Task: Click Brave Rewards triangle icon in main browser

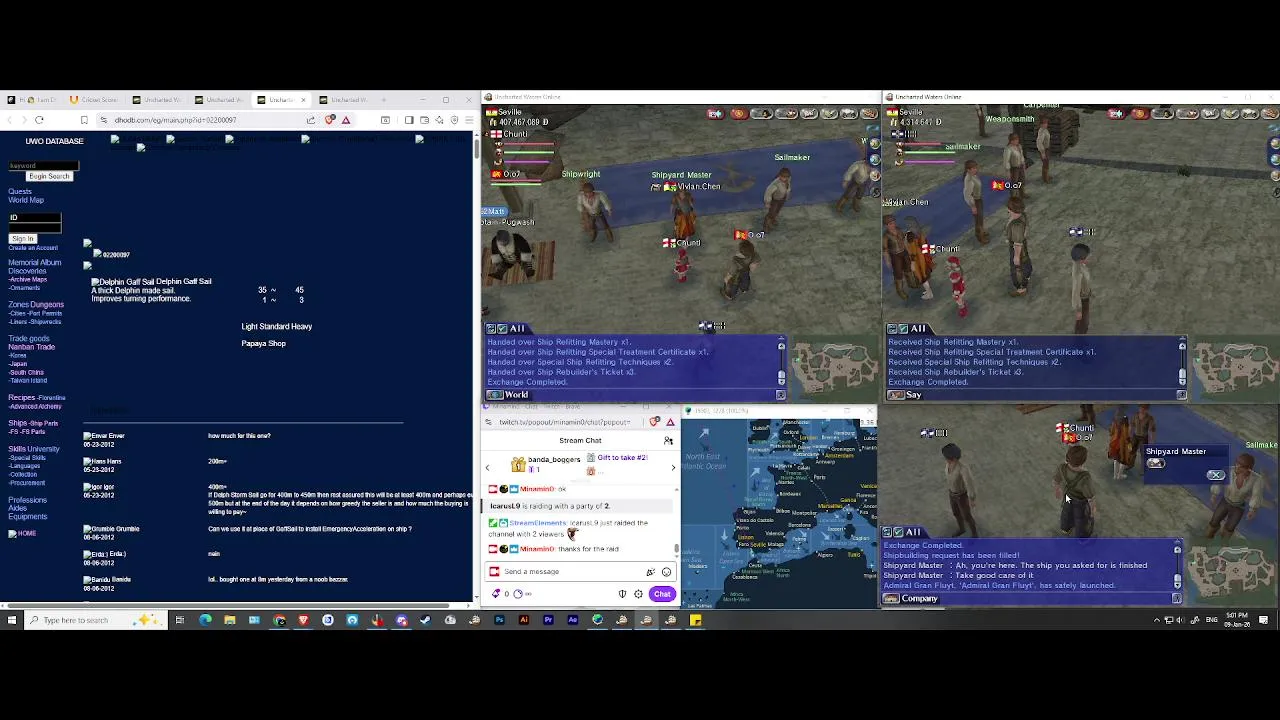Action: click(x=346, y=120)
